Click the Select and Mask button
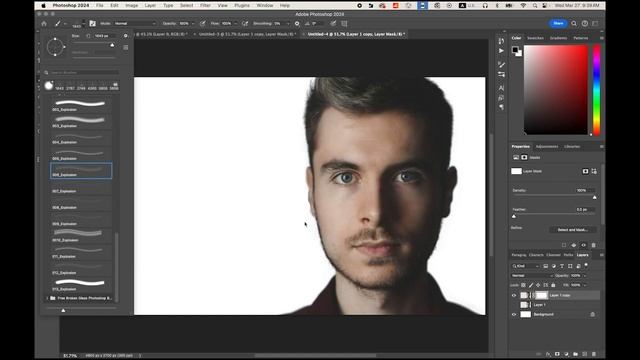Screen dimensions: 640x360 (x=573, y=230)
